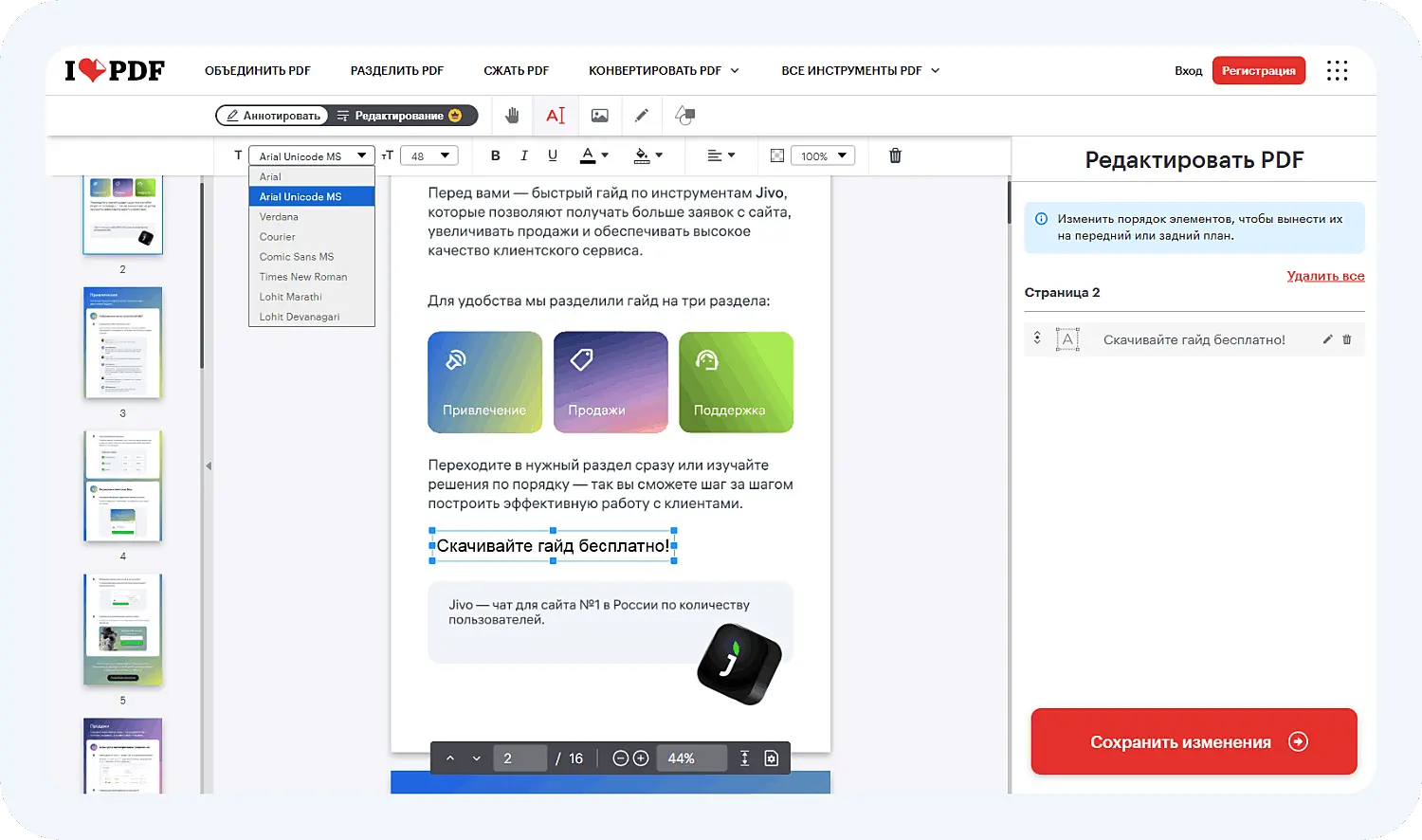Open page 3 thumbnail
The width and height of the screenshot is (1422, 840).
[x=123, y=342]
